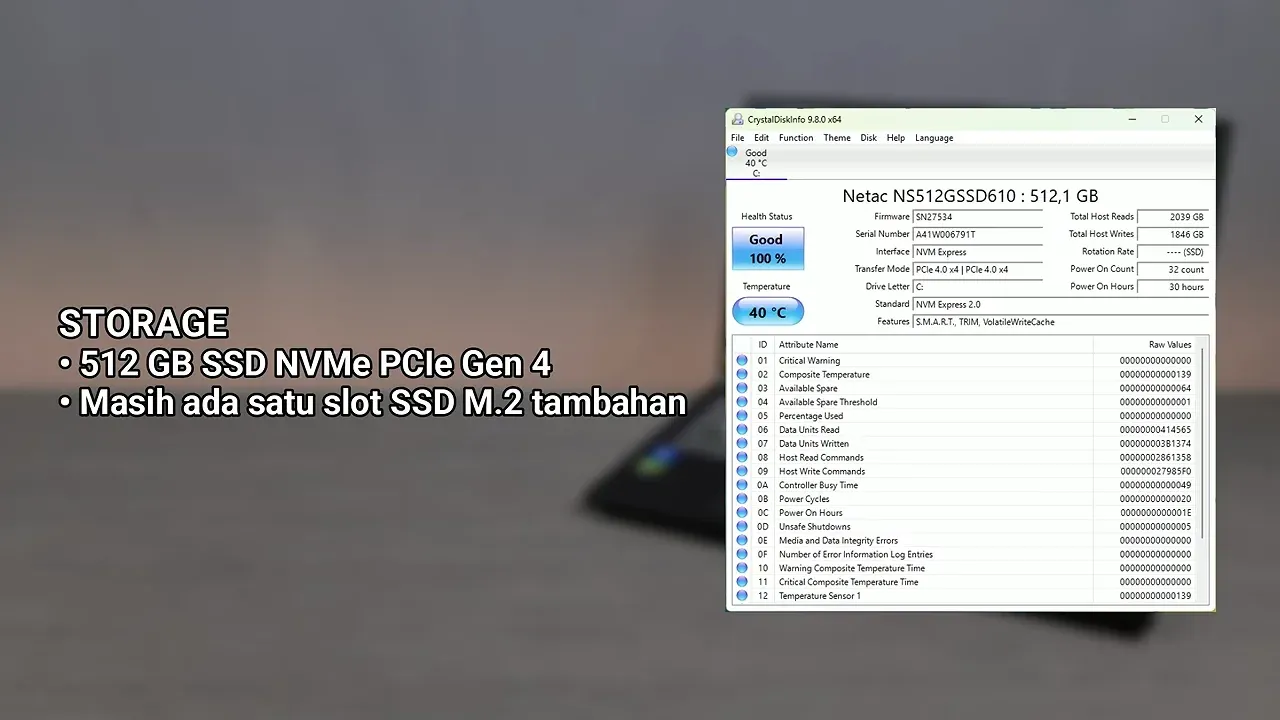Click the CrystalDiskInfo title bar icon

pyautogui.click(x=738, y=119)
